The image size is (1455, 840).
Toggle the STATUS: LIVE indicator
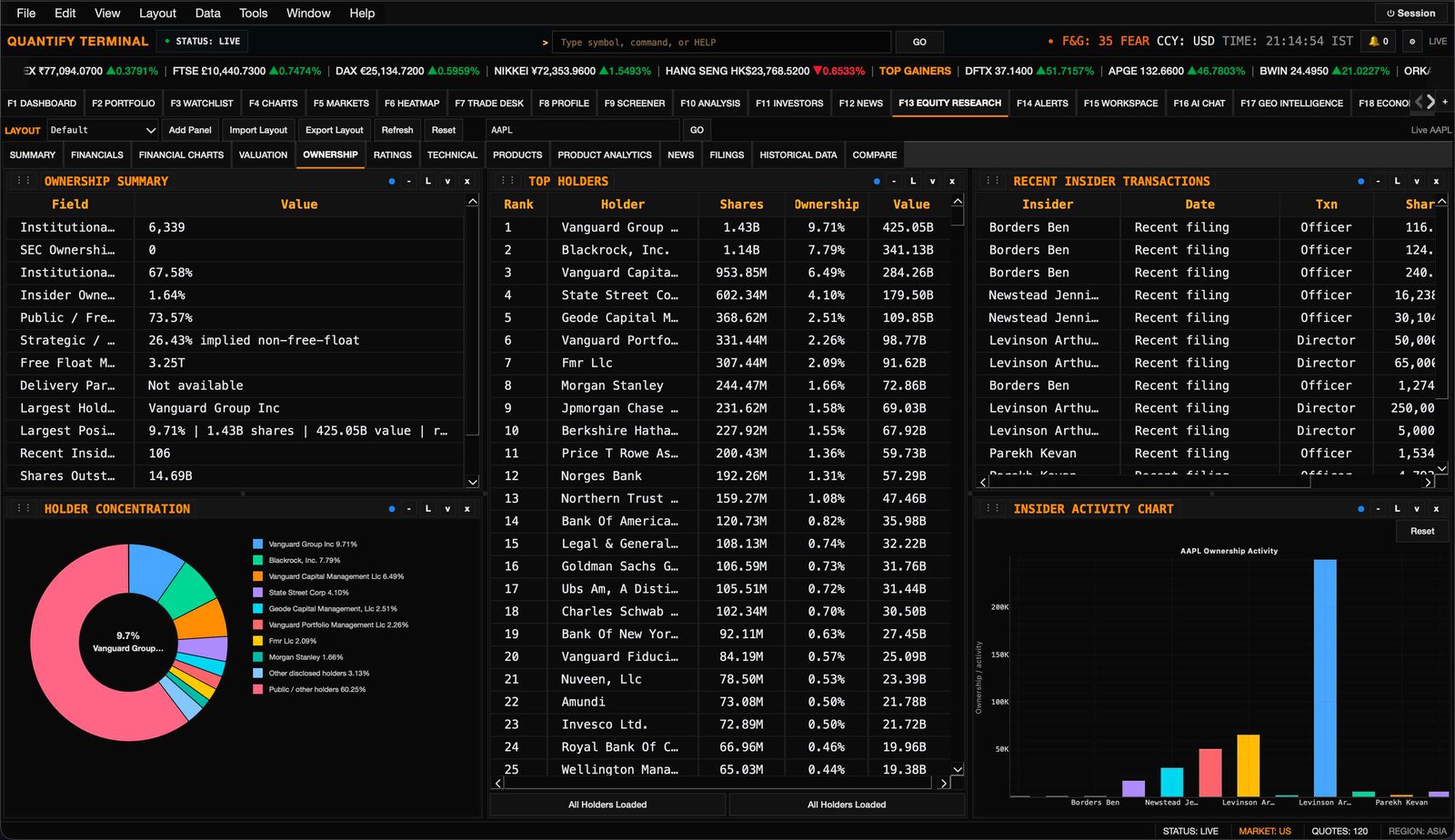pos(202,41)
